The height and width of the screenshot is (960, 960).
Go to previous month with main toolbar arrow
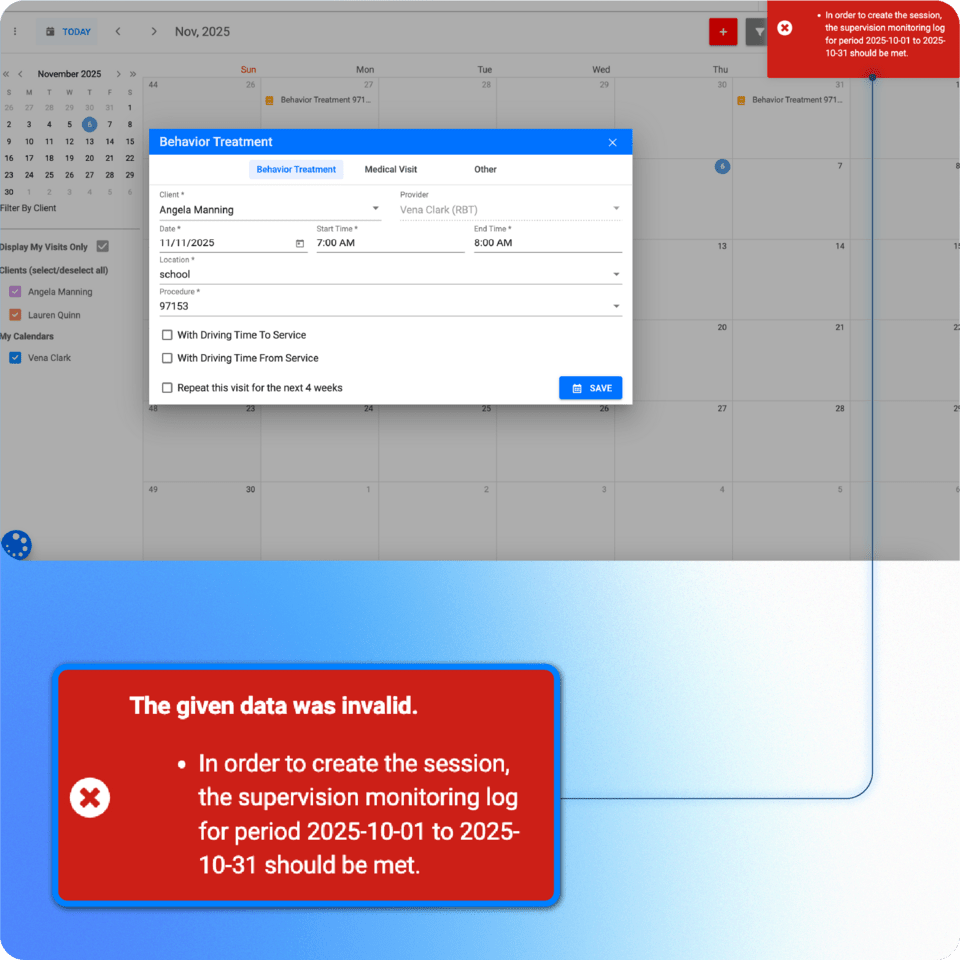(x=118, y=32)
